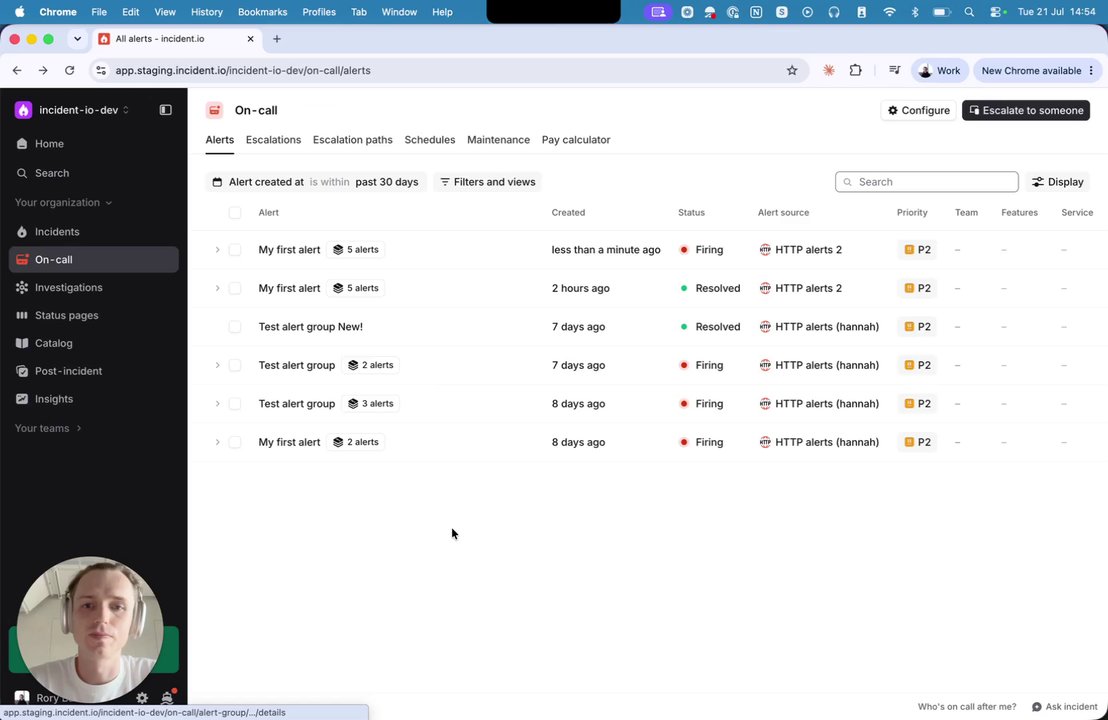Viewport: 1108px width, 720px height.
Task: Check the My first alert 2 alerts row
Action: tap(235, 442)
